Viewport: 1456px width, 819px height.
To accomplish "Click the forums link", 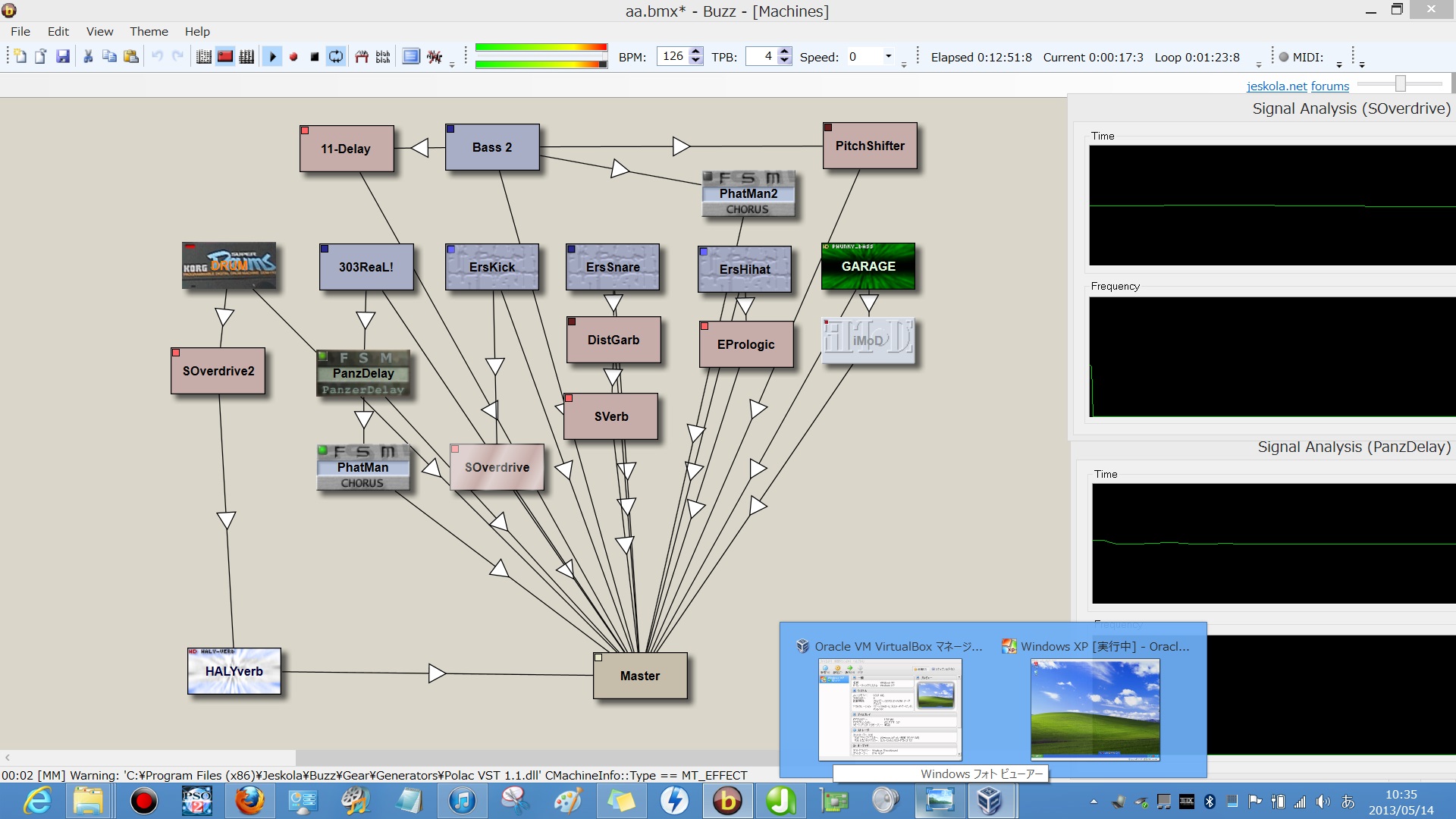I will coord(1330,86).
